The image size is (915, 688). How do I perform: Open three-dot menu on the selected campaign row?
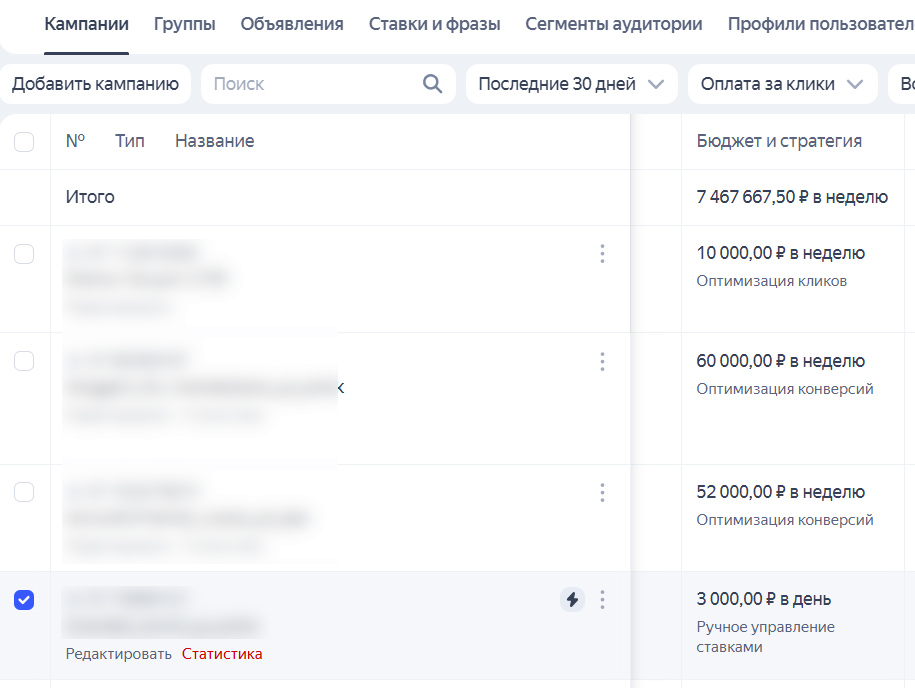coord(602,598)
